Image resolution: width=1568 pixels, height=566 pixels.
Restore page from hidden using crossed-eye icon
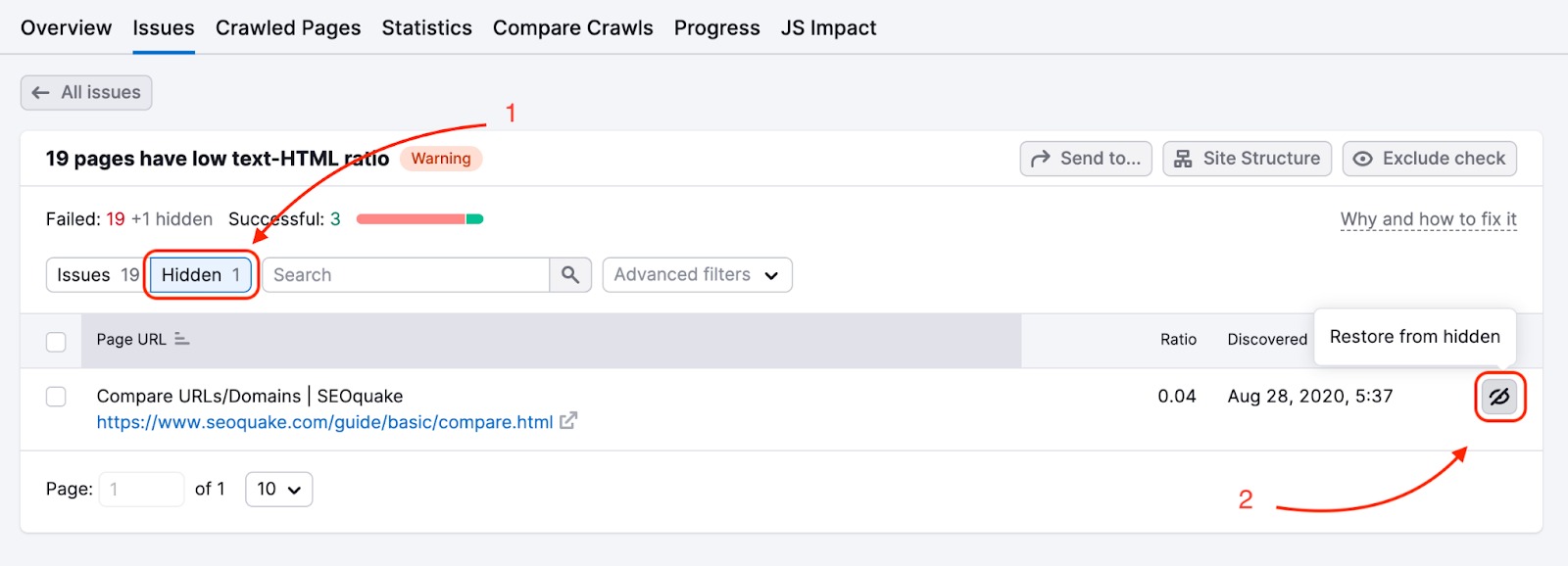click(1499, 397)
